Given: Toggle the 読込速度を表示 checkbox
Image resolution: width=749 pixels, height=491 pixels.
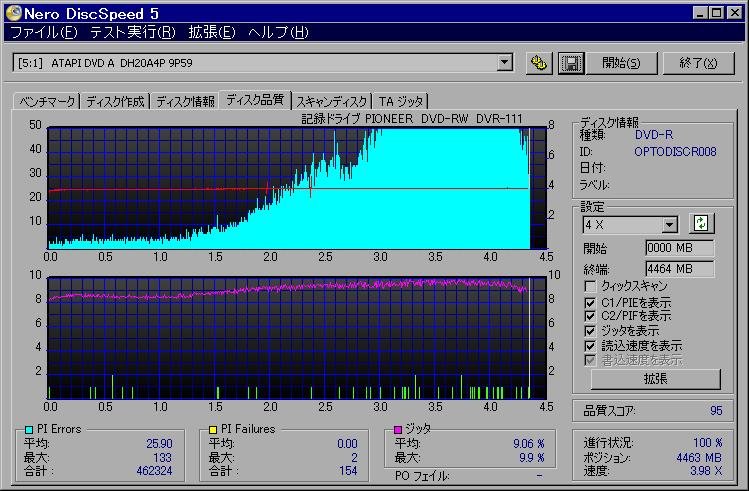Looking at the screenshot, I should pyautogui.click(x=590, y=346).
